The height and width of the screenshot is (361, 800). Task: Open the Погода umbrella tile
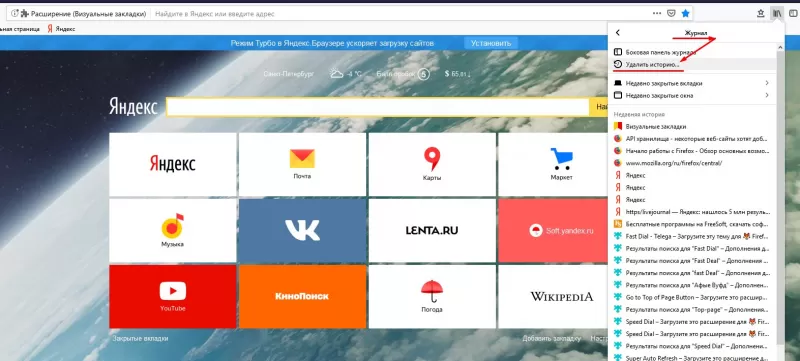click(x=432, y=296)
